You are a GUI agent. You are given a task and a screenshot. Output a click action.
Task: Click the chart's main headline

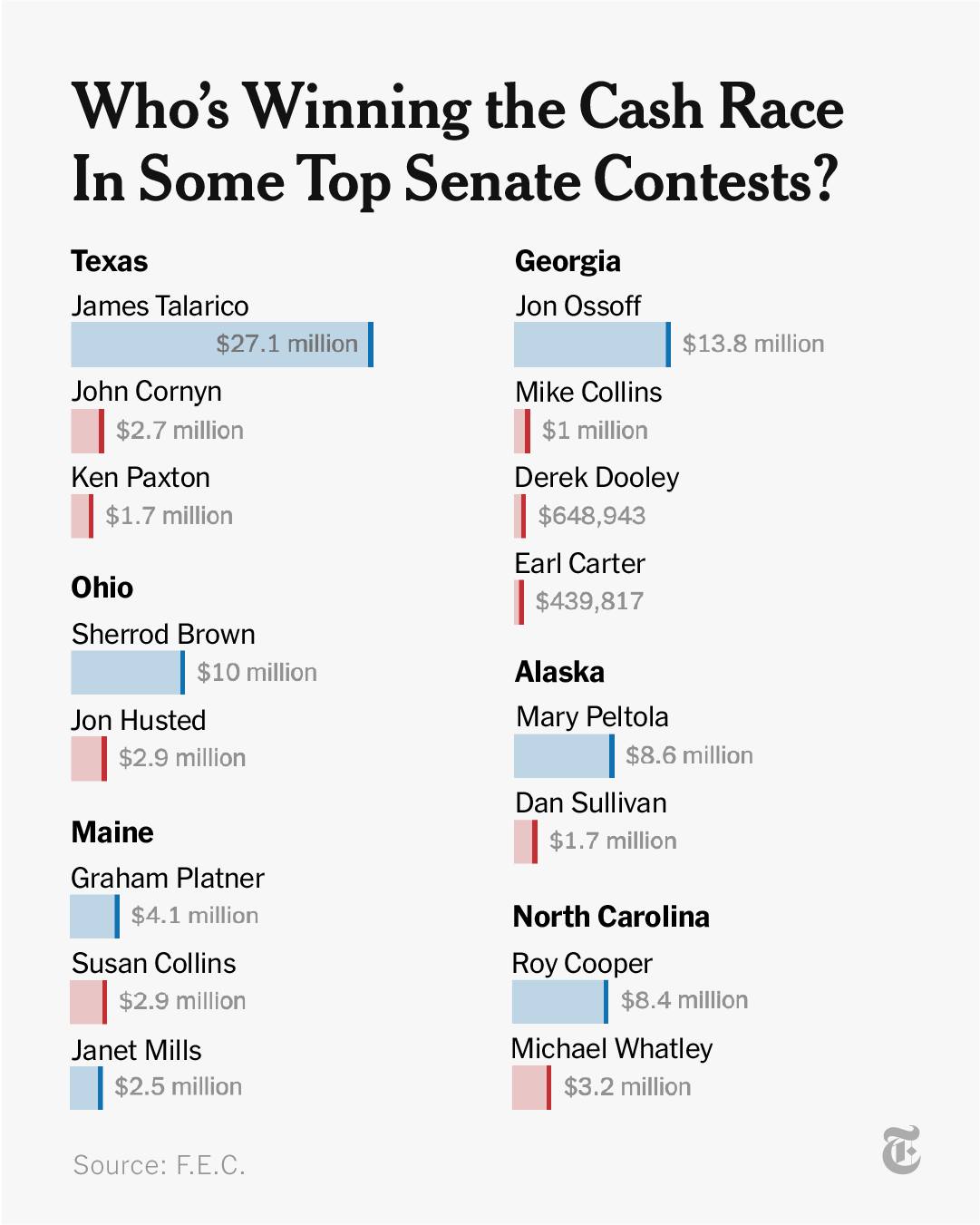pos(458,142)
